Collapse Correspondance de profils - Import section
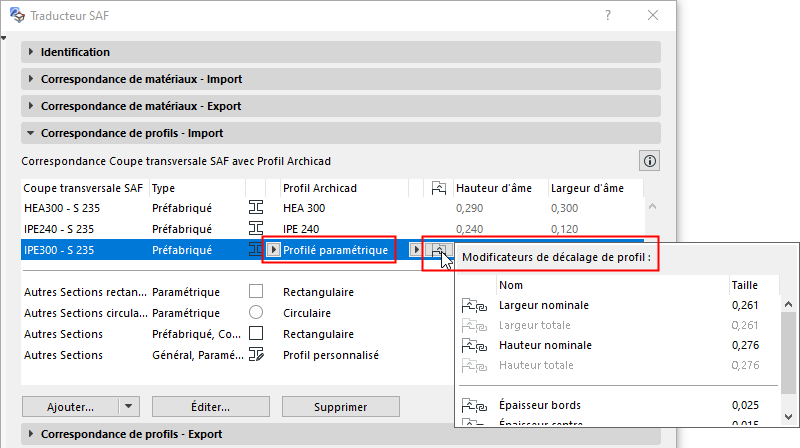This screenshot has height=448, width=800. pos(341,133)
